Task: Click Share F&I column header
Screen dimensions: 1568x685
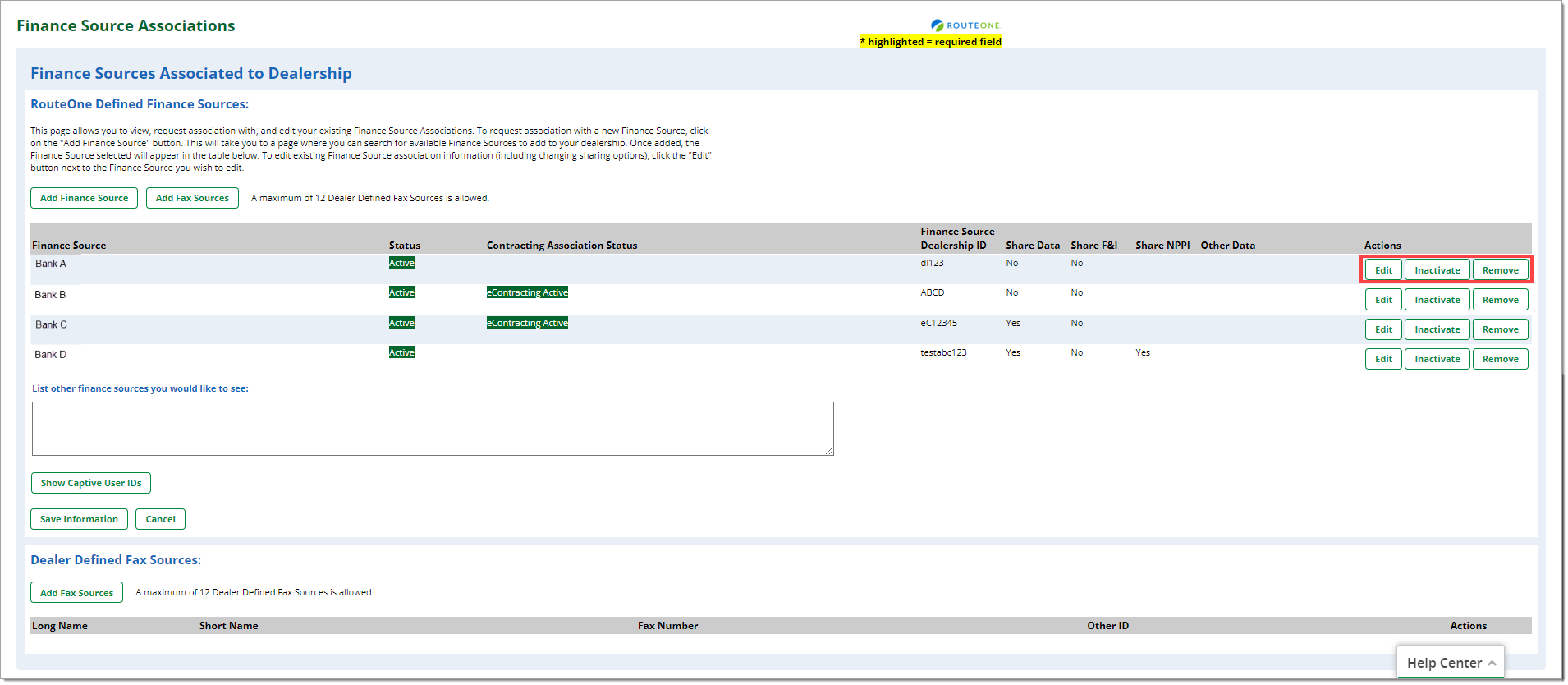Action: point(1093,246)
